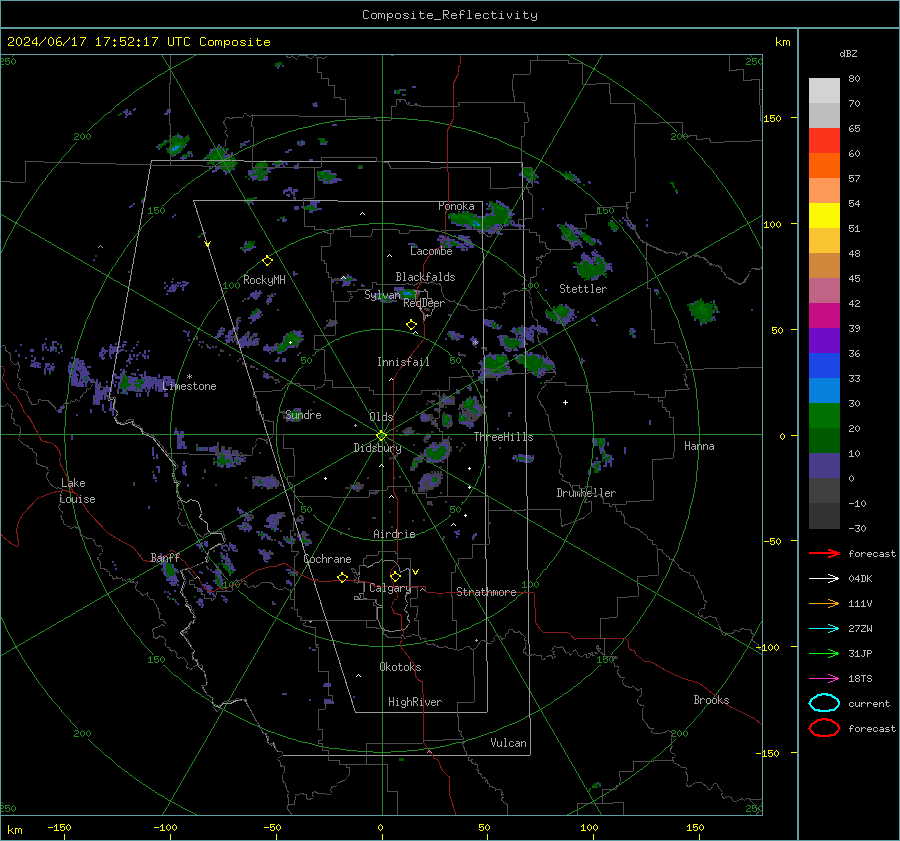The width and height of the screenshot is (900, 841).
Task: Choose the yellow 51–54 dBZ swatch
Action: point(824,216)
